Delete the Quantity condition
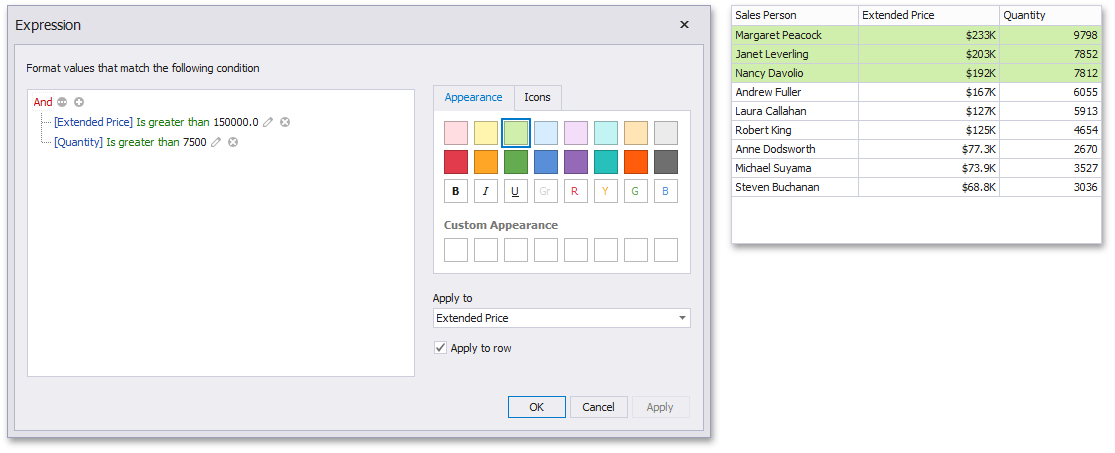The image size is (1115, 453). [x=233, y=142]
